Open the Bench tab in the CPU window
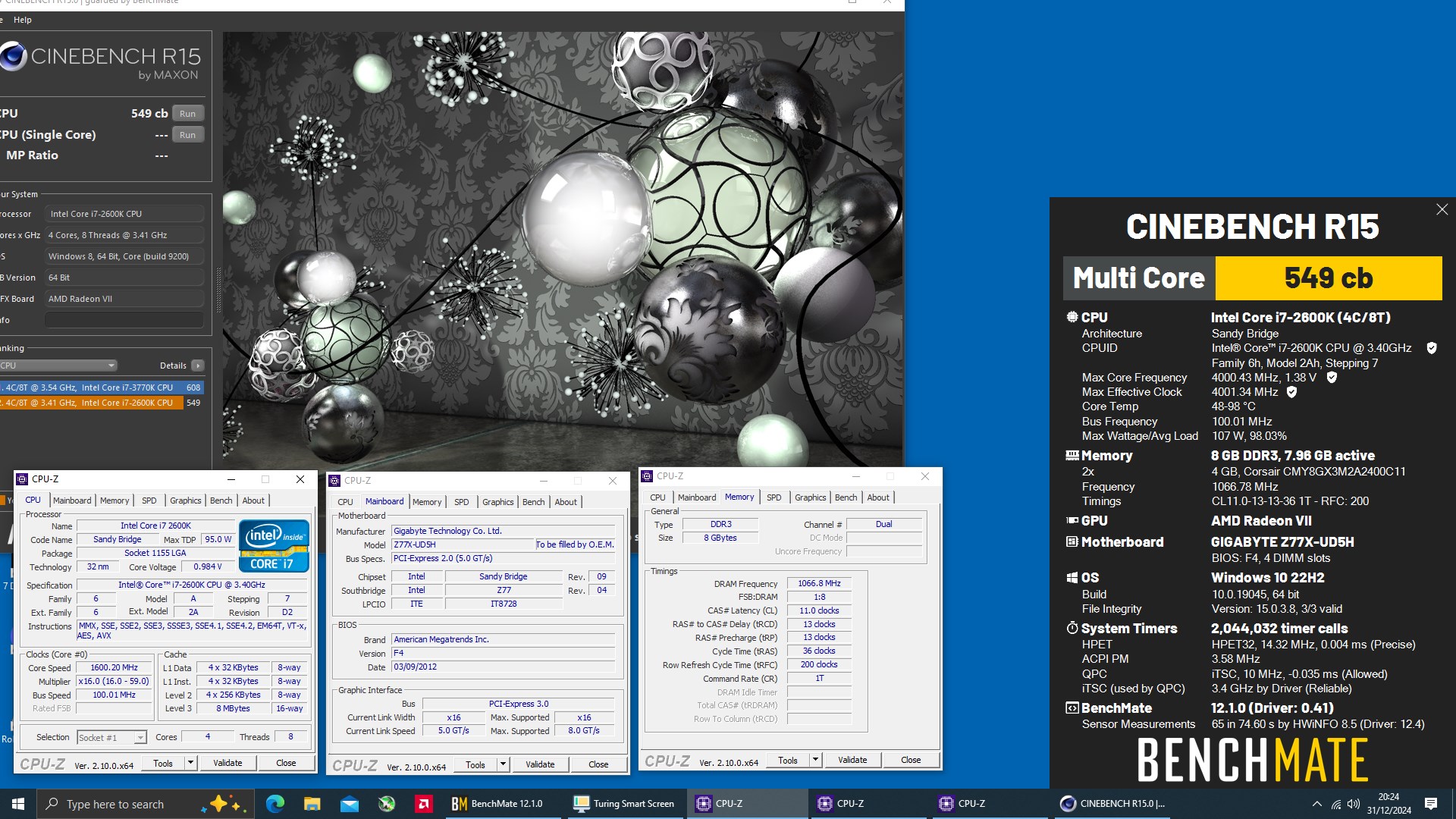Viewport: 1456px width, 819px height. point(221,500)
